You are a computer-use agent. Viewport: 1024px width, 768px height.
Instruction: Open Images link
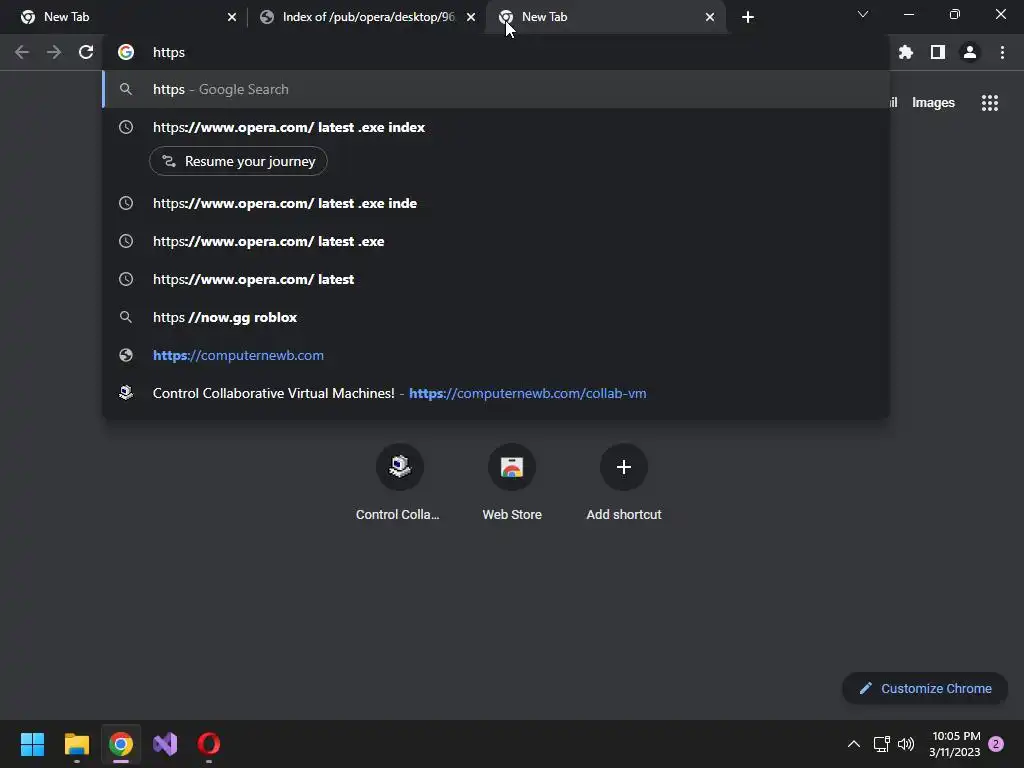coord(933,103)
